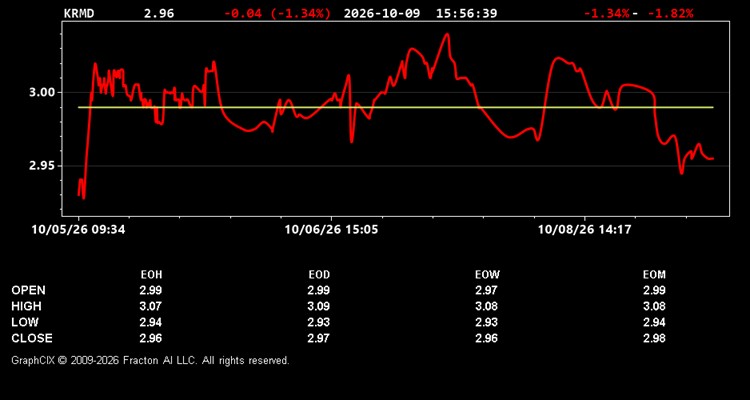Screen dimensions: 750x400
Task: Click the EOM high value 3.08
Action: 654,306
